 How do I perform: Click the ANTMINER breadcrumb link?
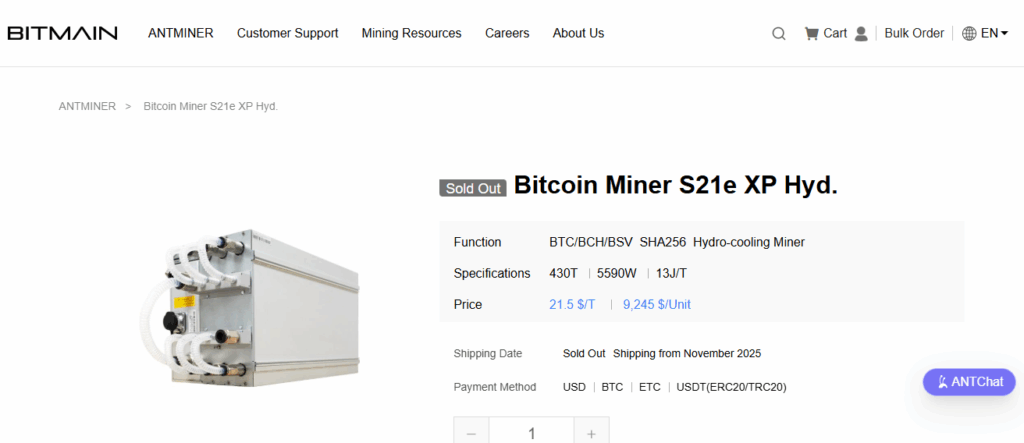click(87, 106)
